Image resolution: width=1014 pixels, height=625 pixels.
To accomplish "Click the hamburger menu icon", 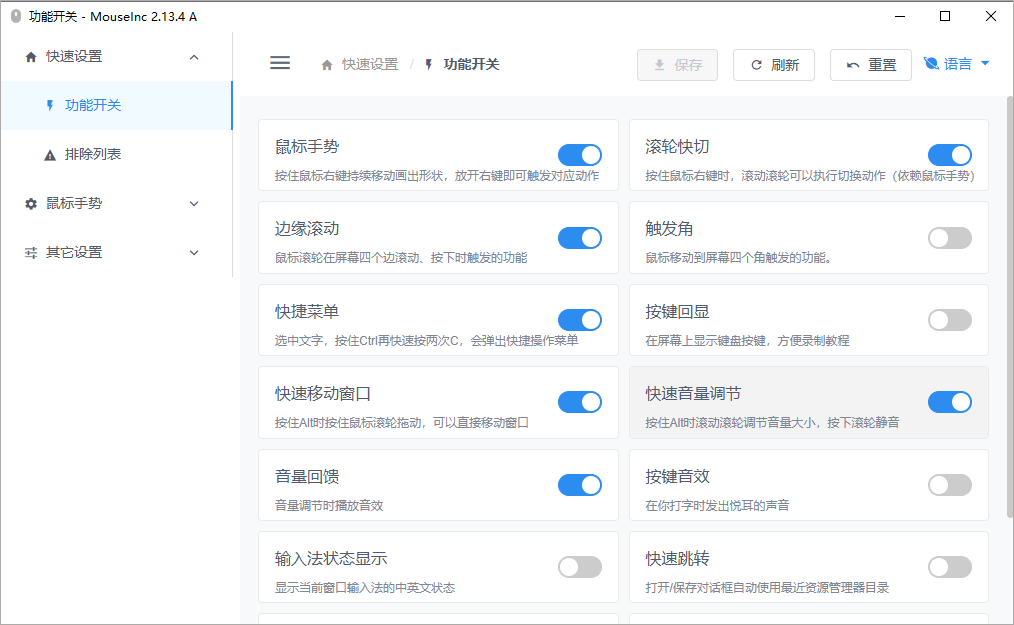I will click(280, 62).
